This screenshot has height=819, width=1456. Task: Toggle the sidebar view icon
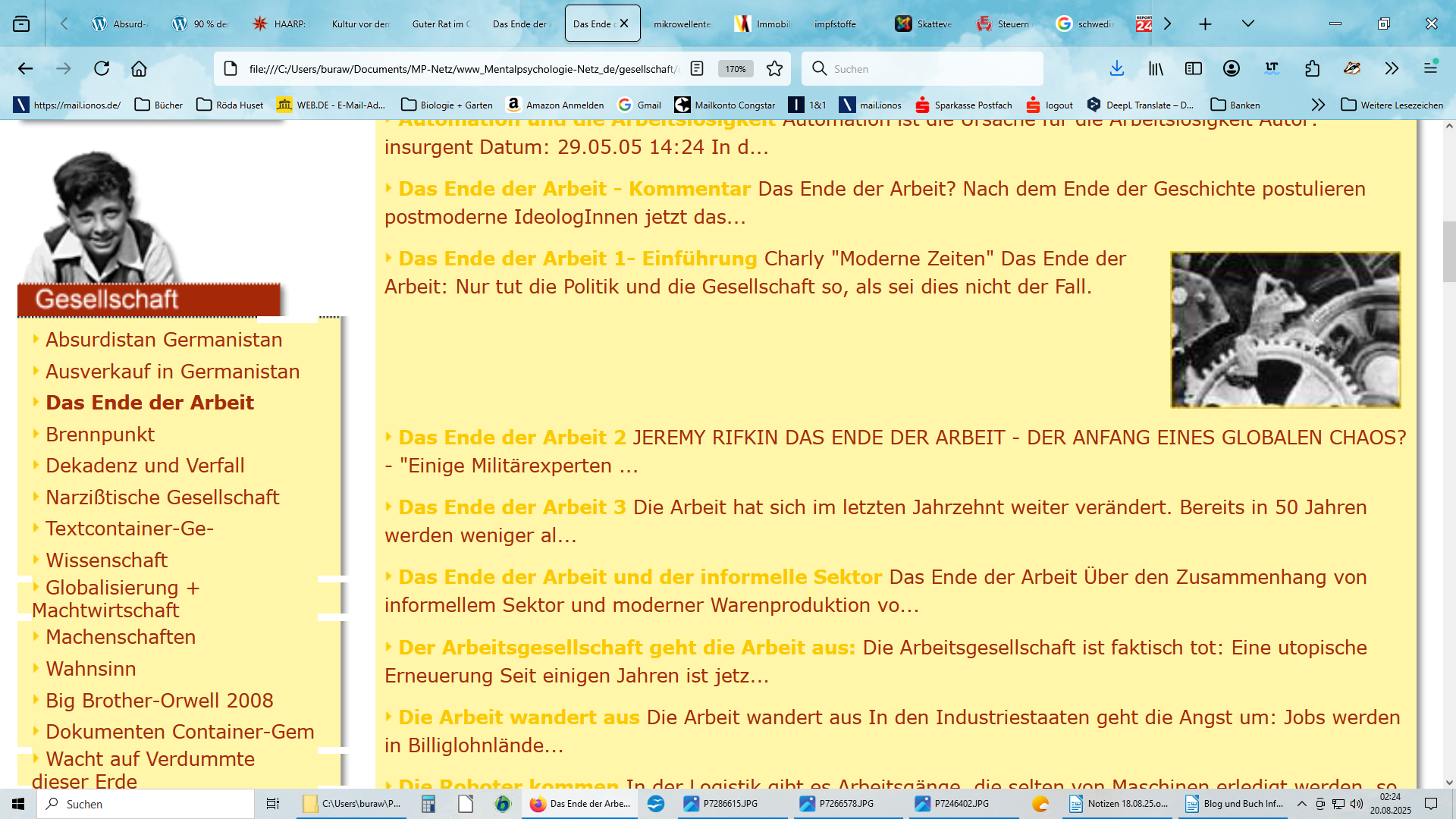[1194, 69]
